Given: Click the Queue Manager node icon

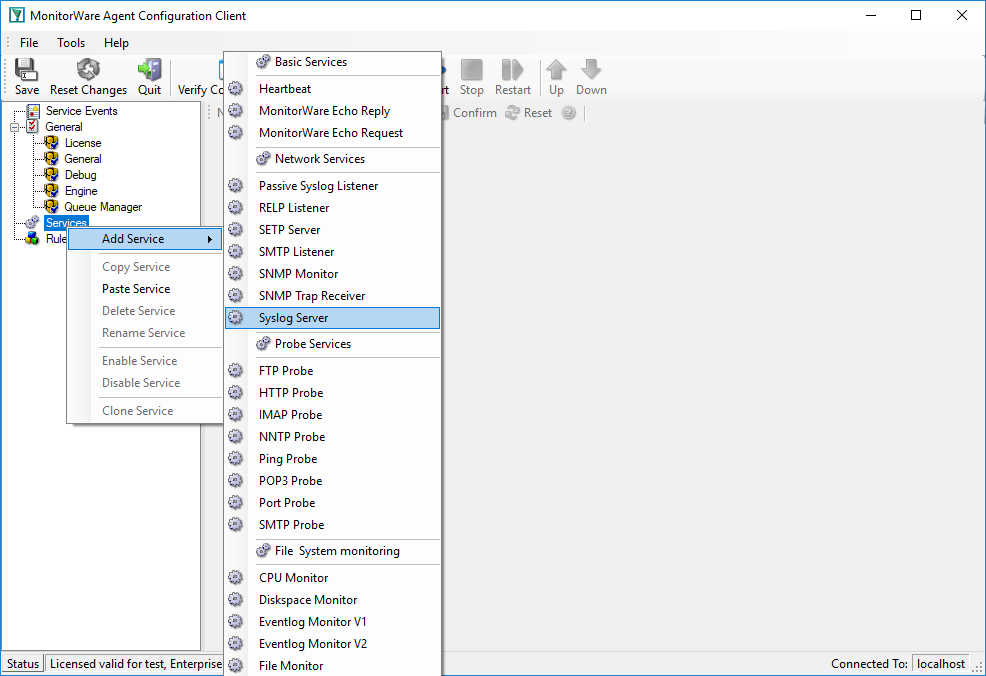Looking at the screenshot, I should click(x=52, y=206).
